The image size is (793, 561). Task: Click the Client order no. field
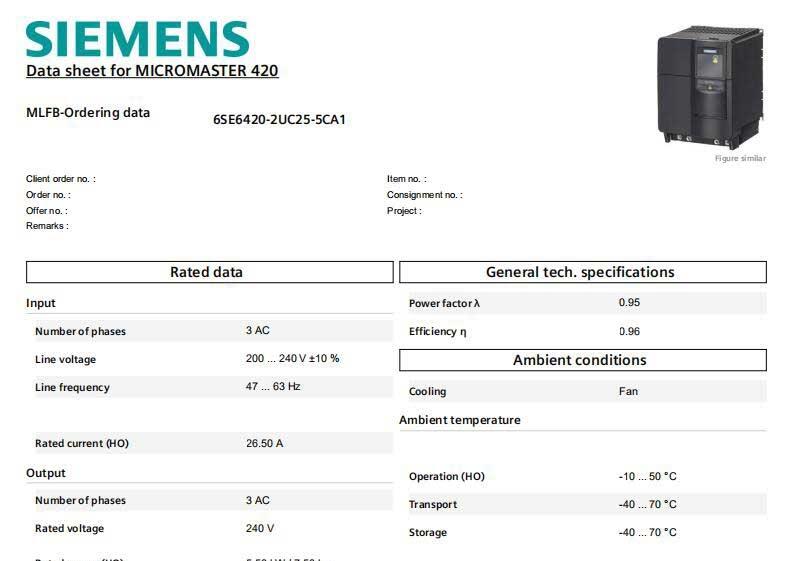tap(61, 179)
